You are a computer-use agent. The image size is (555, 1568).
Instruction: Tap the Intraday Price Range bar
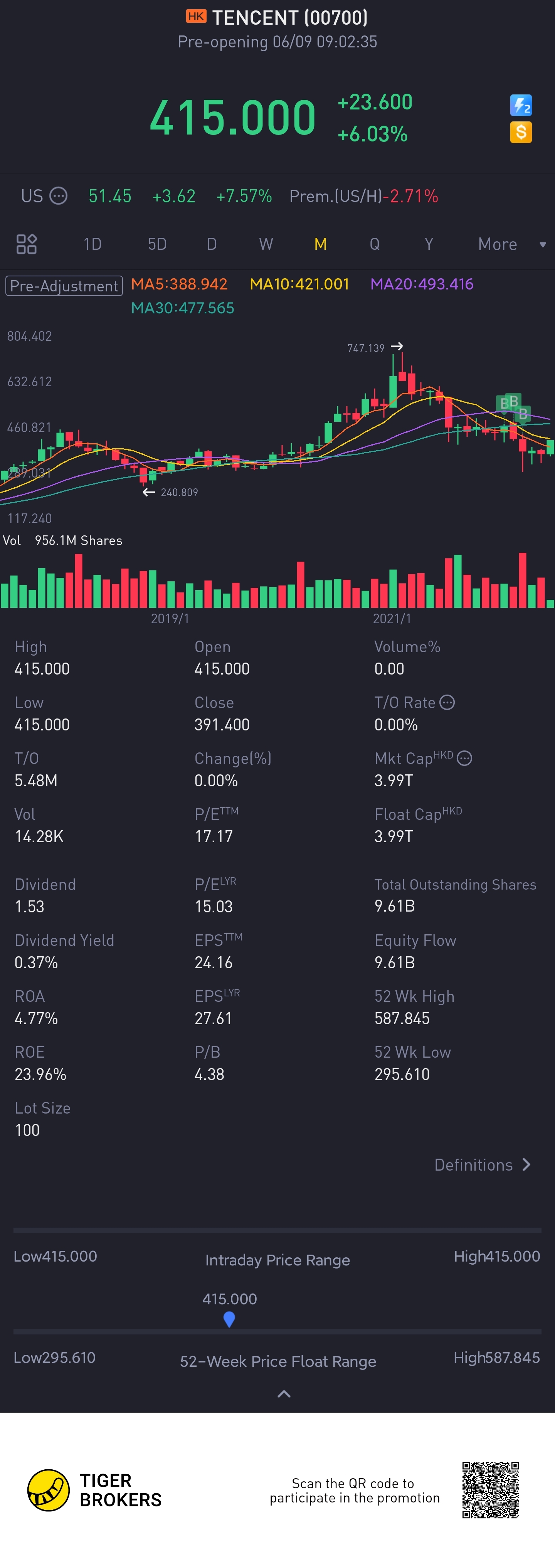277,1230
